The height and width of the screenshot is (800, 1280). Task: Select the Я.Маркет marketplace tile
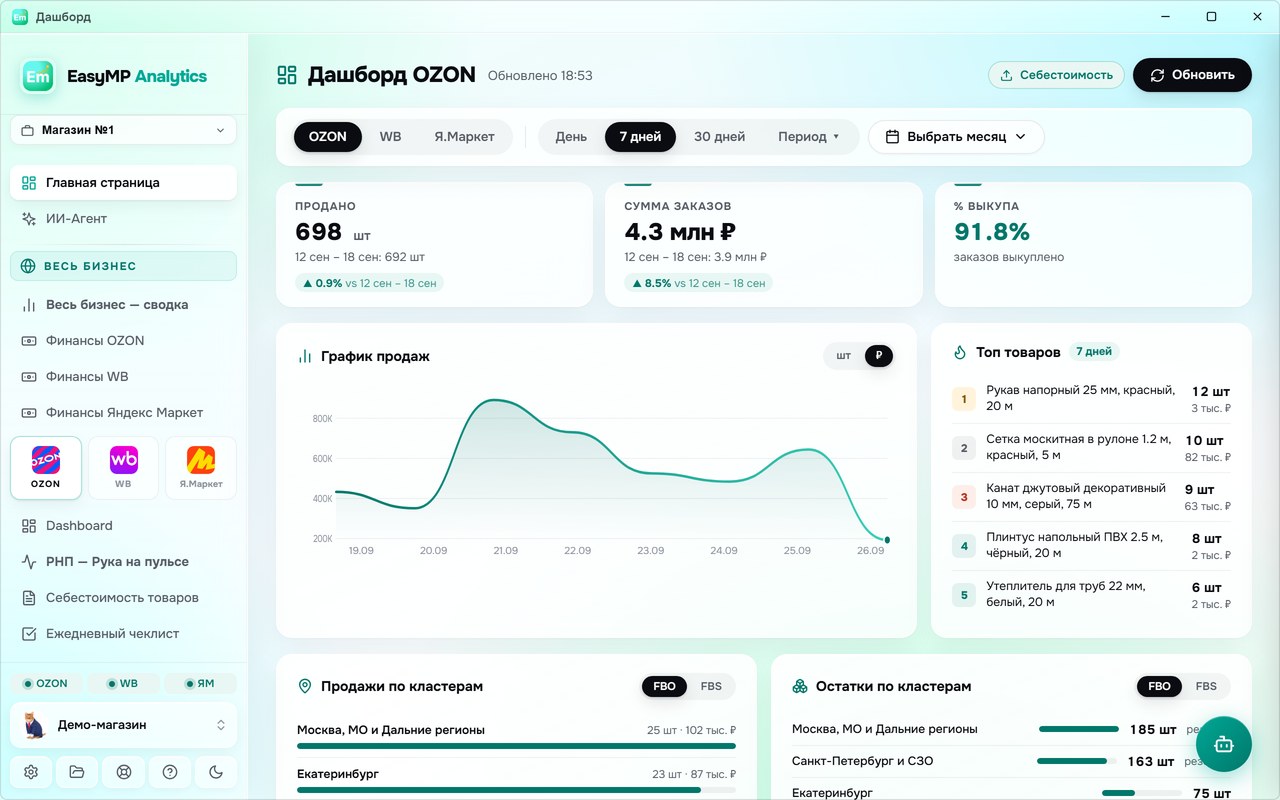point(201,467)
